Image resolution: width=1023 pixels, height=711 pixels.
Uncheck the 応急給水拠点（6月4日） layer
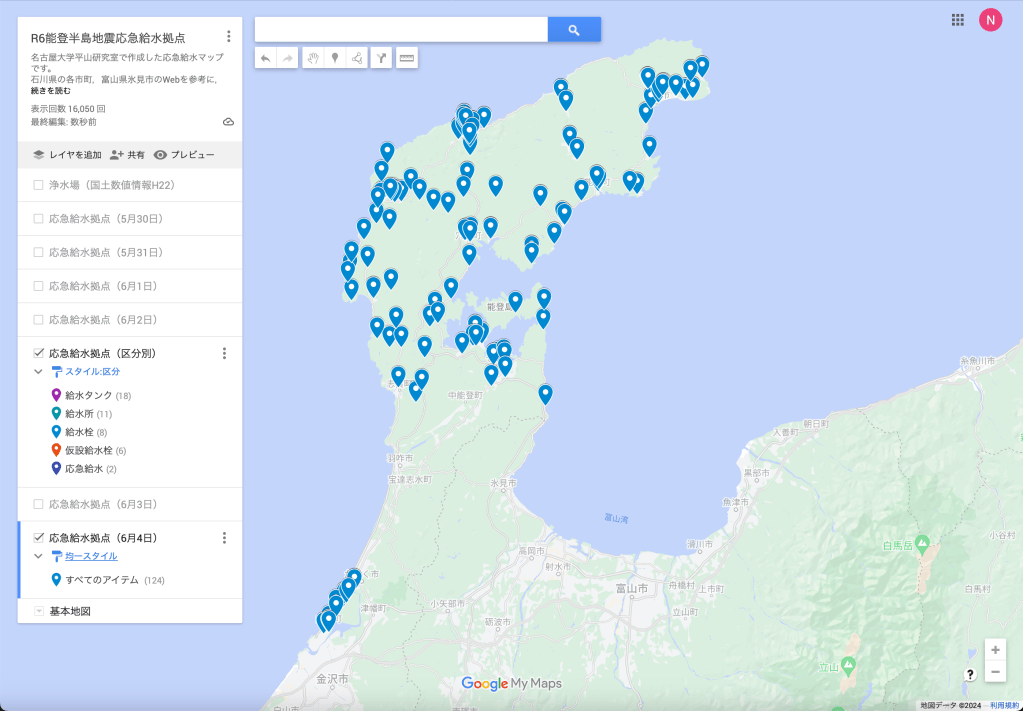(x=38, y=538)
